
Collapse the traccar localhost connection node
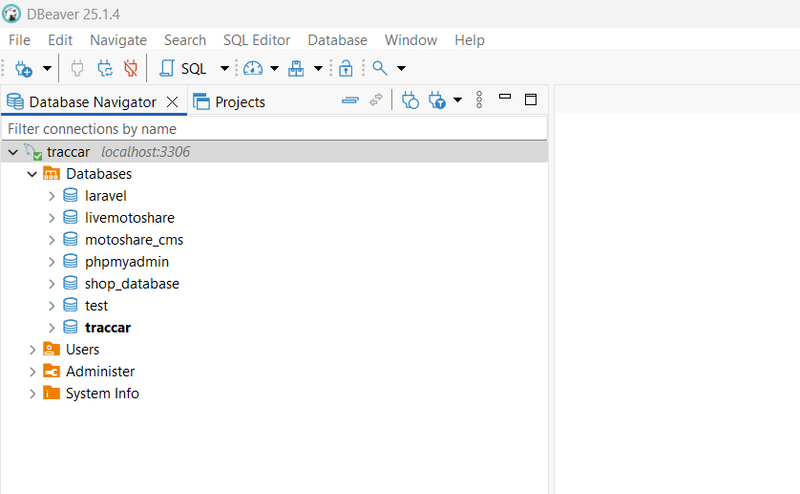[x=13, y=152]
